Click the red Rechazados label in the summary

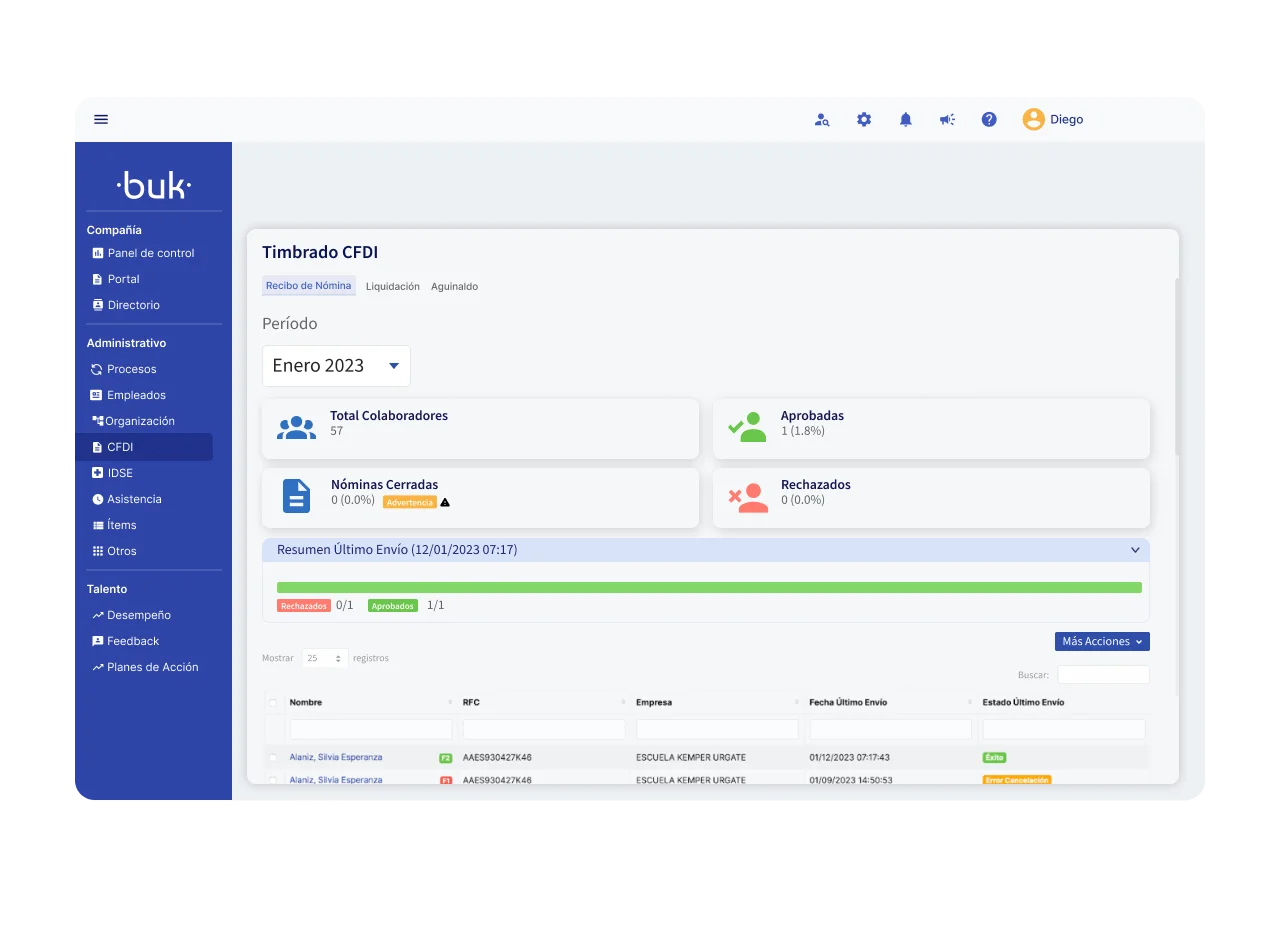[304, 606]
